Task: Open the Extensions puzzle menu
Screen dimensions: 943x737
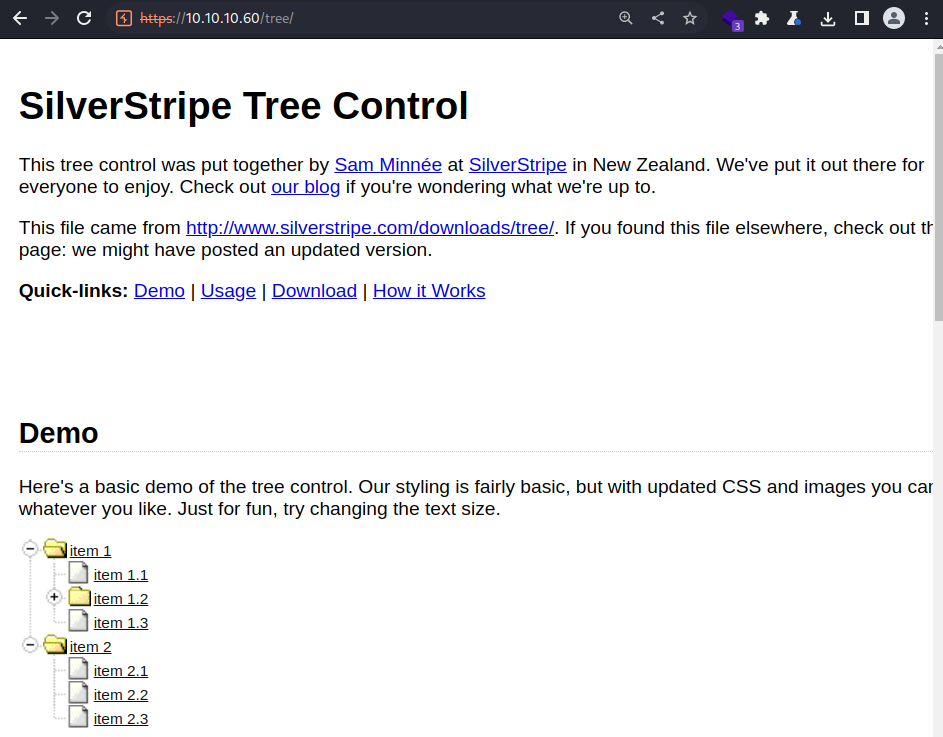Action: coord(762,18)
